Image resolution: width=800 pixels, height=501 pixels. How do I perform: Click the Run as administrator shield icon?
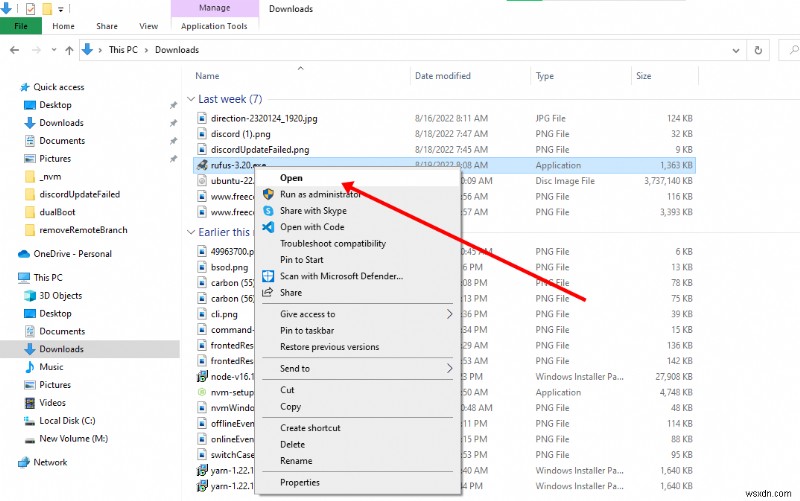(x=268, y=194)
